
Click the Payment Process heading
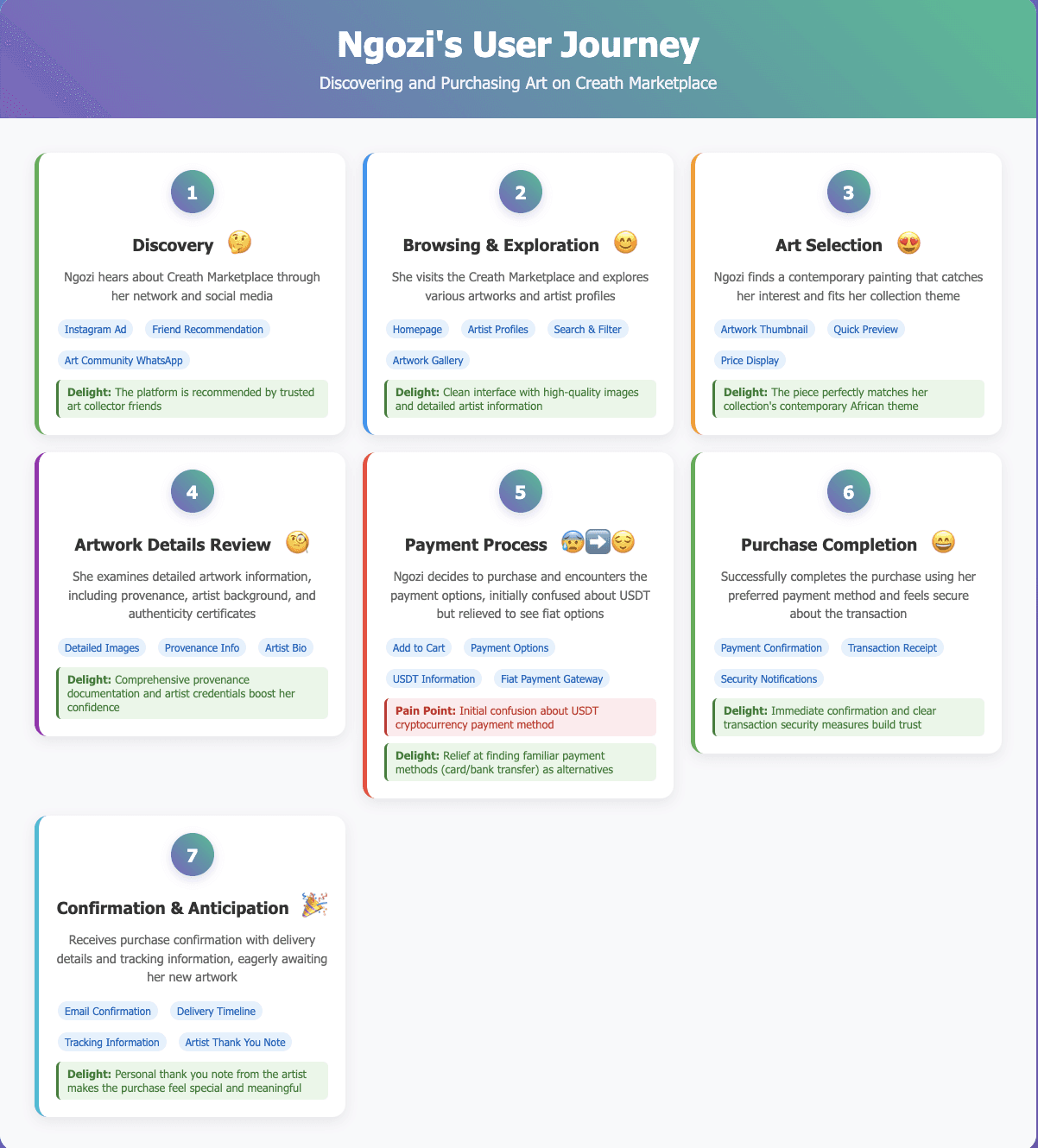pos(476,545)
